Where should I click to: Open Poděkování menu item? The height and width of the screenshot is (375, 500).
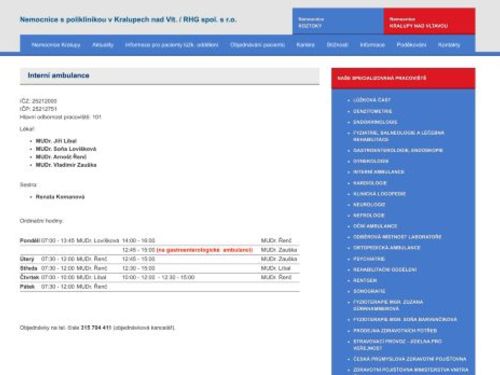[x=411, y=45]
